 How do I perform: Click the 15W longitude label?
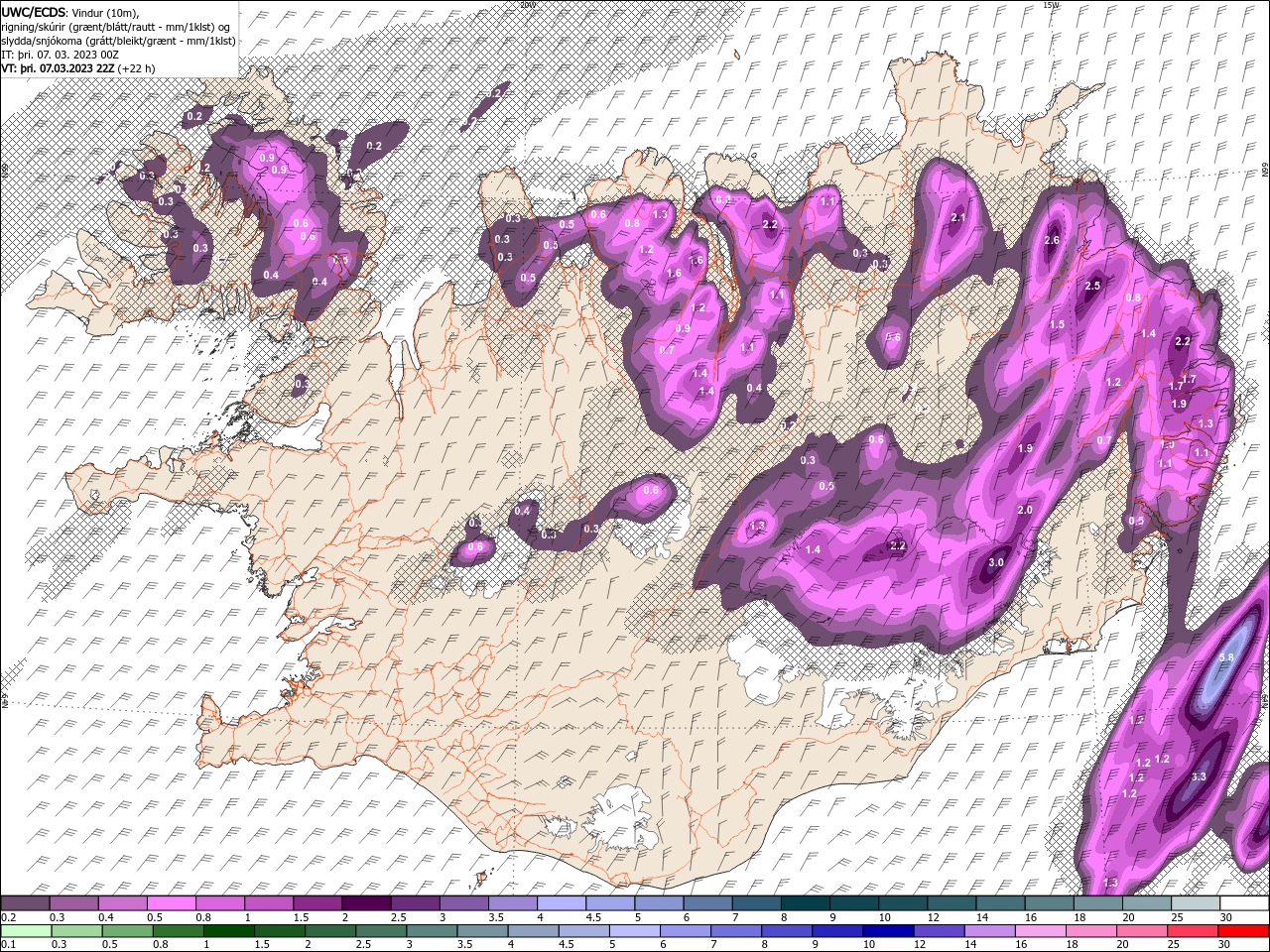click(x=1052, y=5)
